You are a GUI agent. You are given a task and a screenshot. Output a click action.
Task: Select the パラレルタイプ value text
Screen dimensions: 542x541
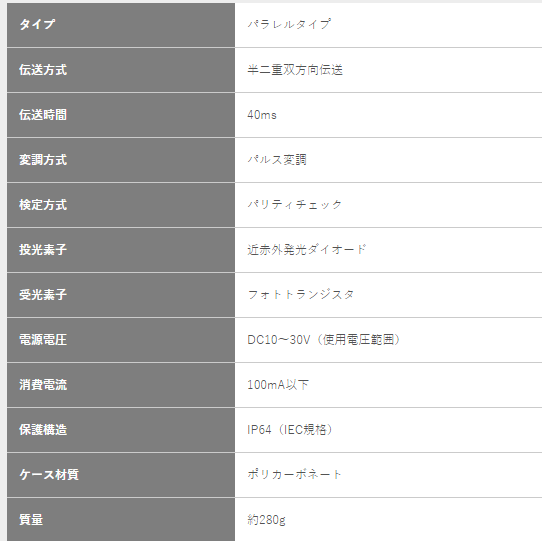[x=289, y=24]
